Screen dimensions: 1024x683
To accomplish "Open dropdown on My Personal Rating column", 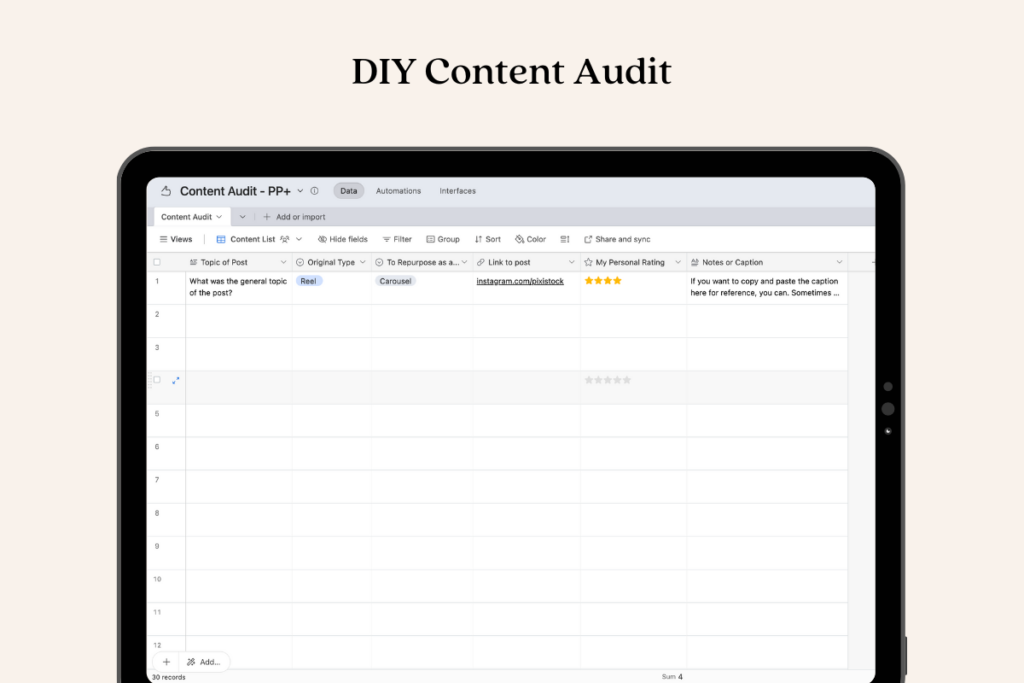I will (677, 263).
